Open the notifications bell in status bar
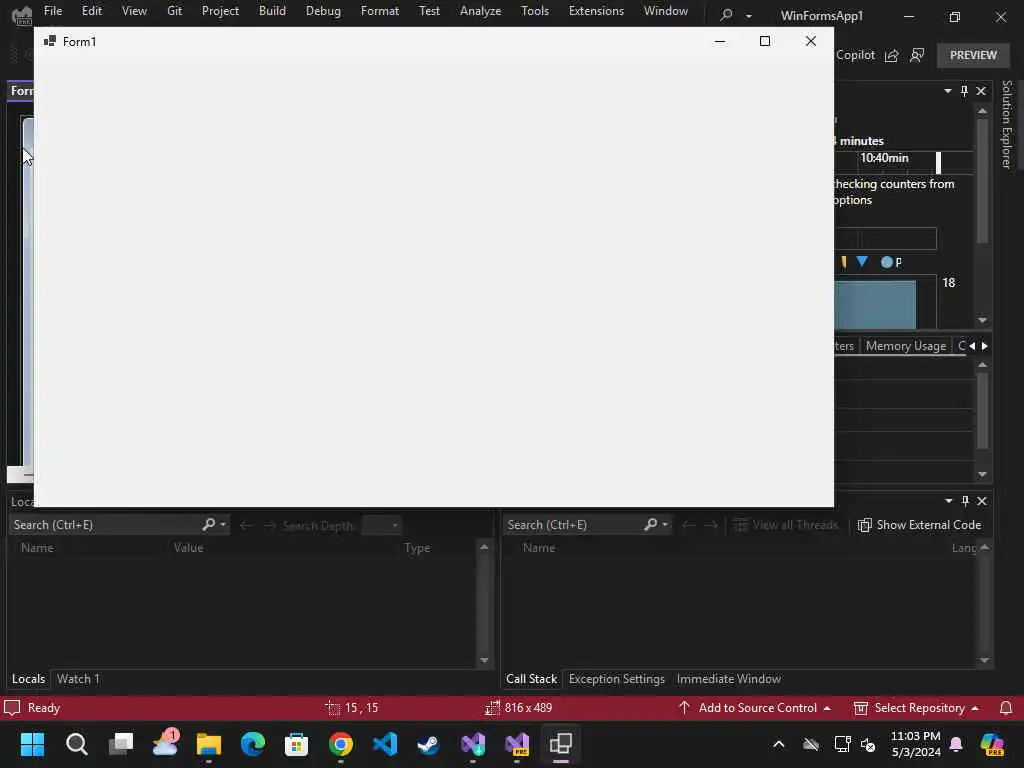The image size is (1024, 768). (1006, 708)
